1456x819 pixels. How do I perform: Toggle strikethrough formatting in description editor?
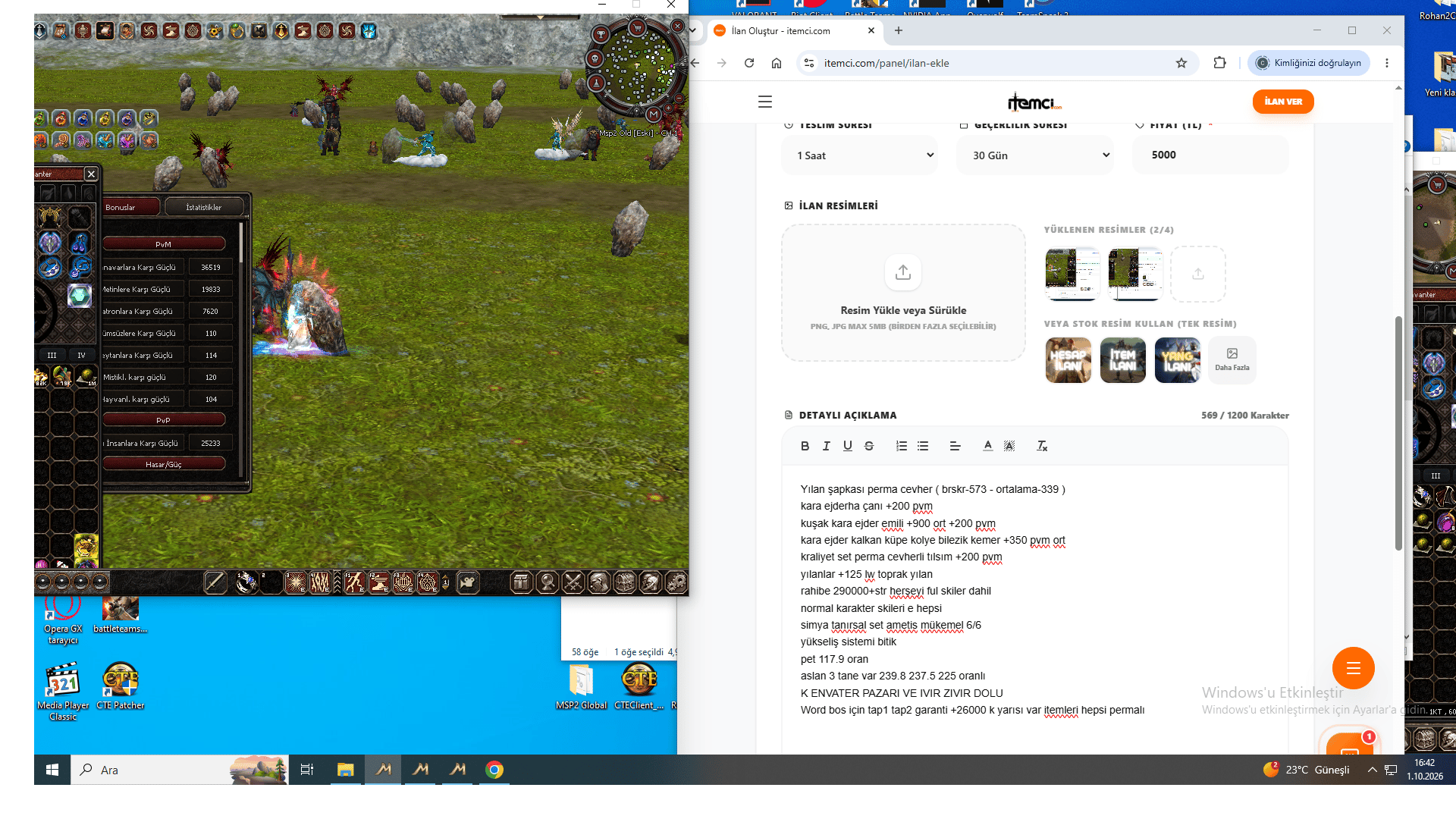click(x=869, y=446)
